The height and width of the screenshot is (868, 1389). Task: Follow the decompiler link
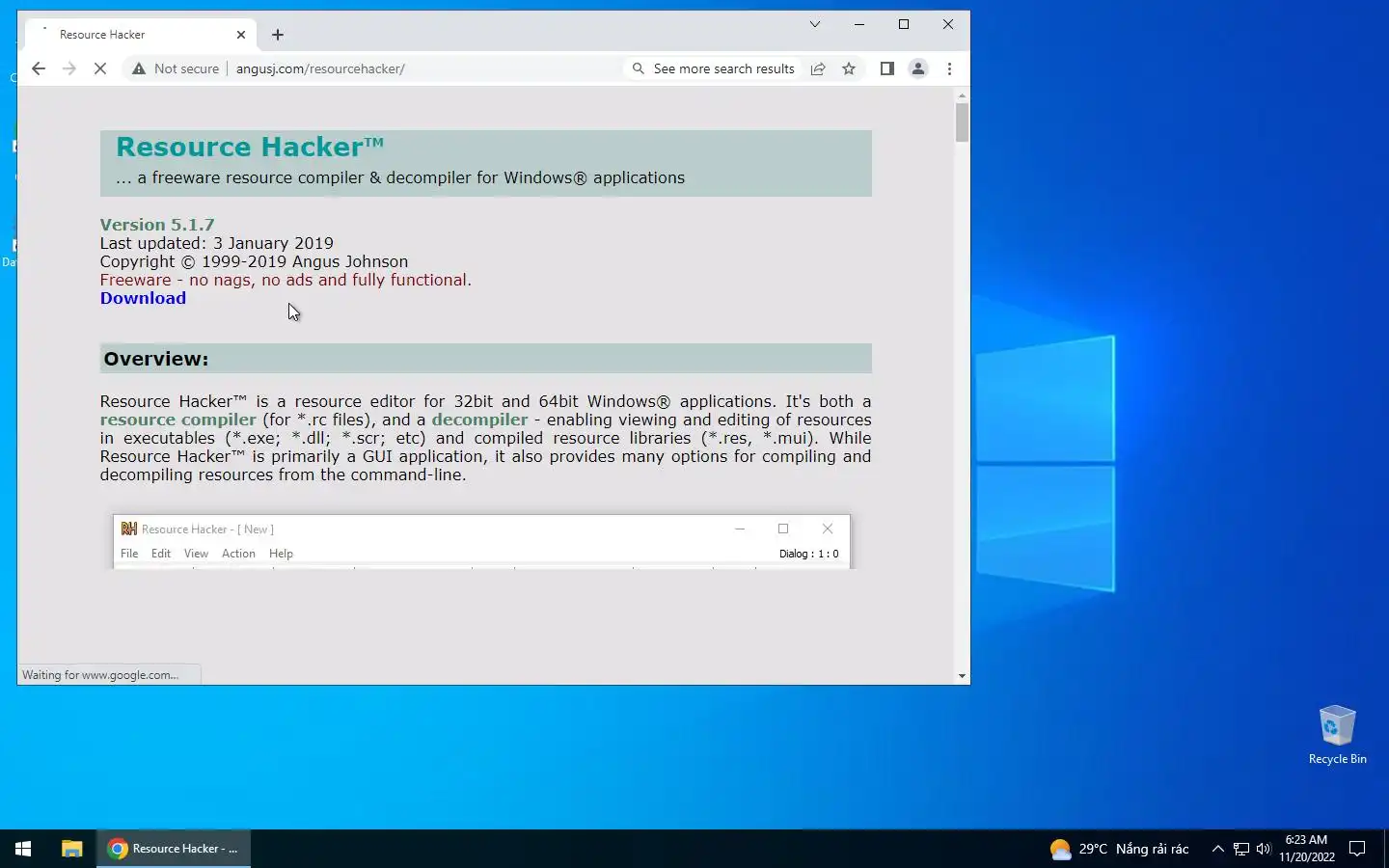479,420
